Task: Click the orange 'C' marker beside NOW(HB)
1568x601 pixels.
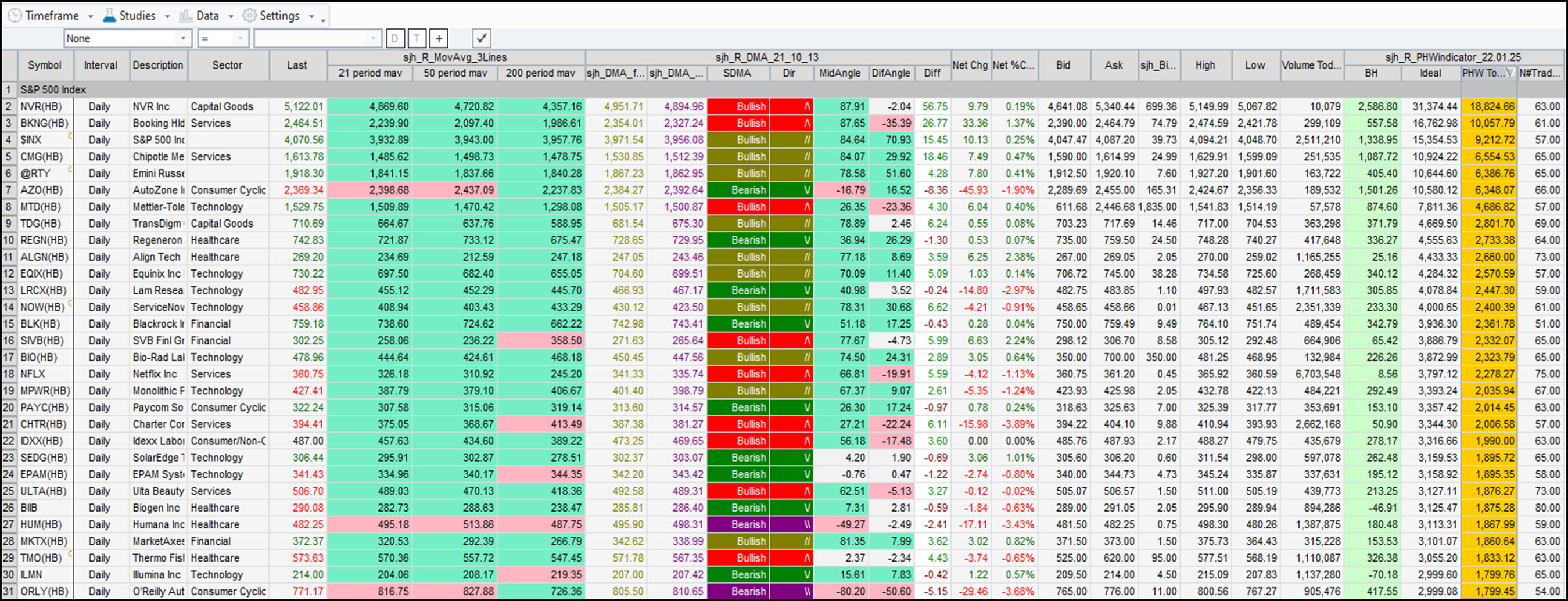Action: pos(70,304)
